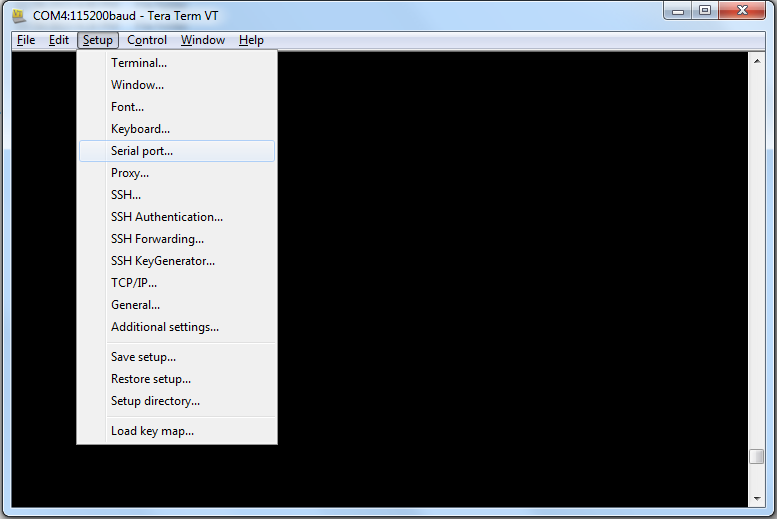Open the Help menu
Viewport: 777px width, 519px height.
coord(251,40)
